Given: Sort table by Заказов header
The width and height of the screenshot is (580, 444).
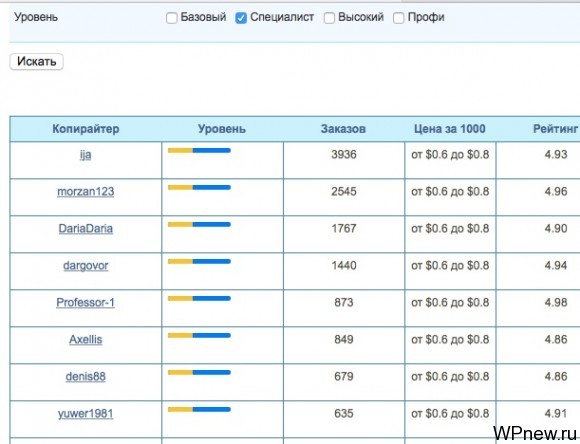Looking at the screenshot, I should [343, 129].
